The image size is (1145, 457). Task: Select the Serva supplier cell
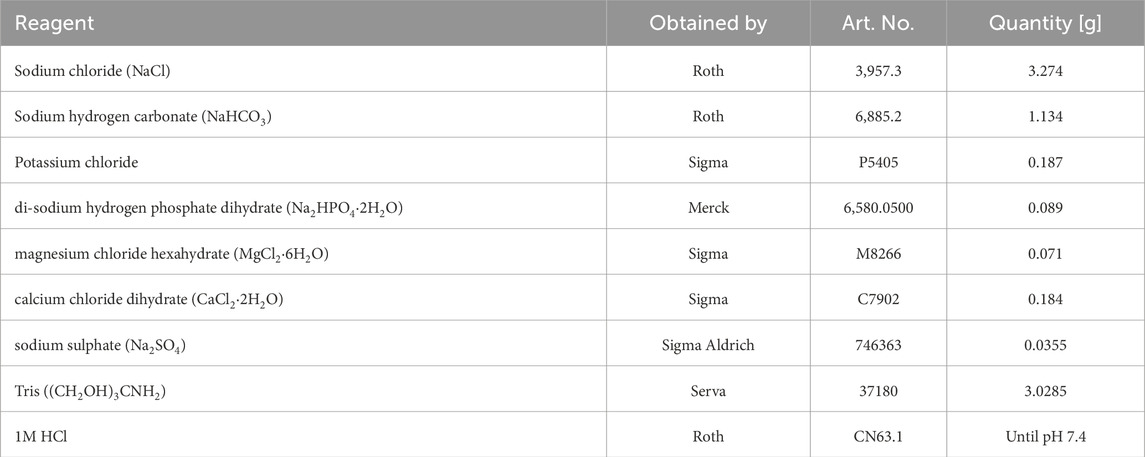point(708,391)
